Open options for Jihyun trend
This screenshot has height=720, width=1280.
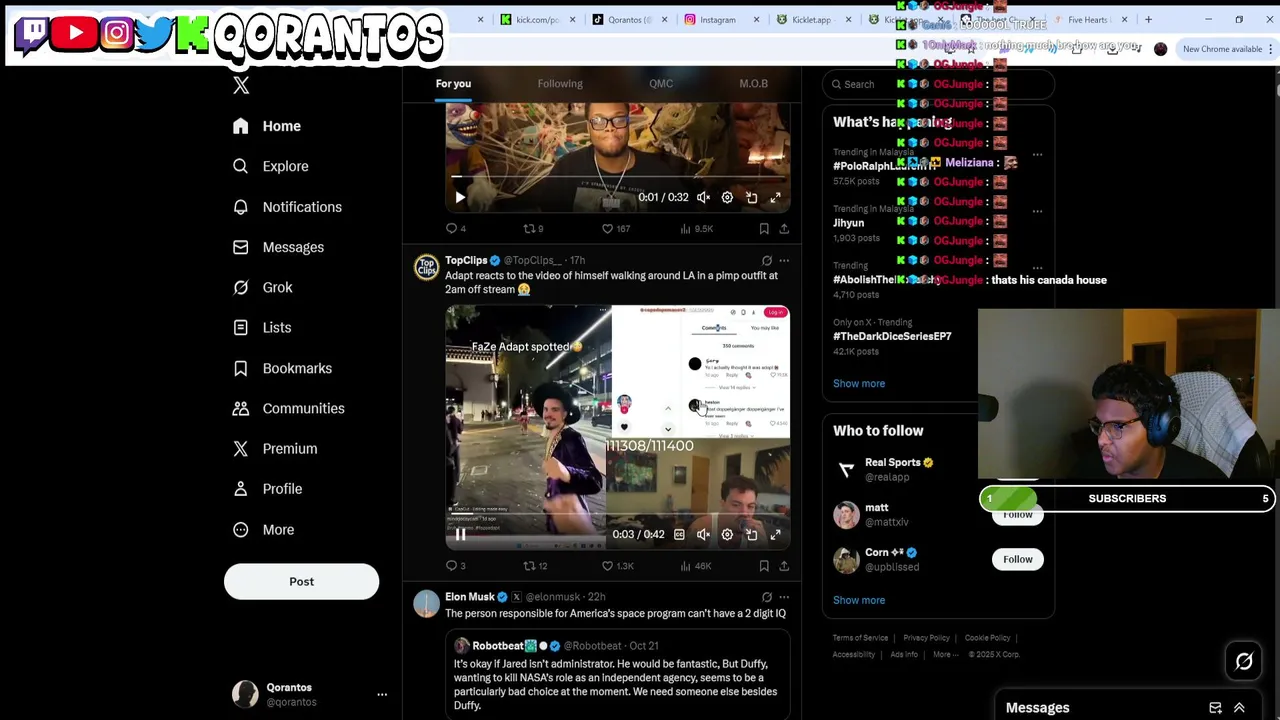pos(1037,211)
